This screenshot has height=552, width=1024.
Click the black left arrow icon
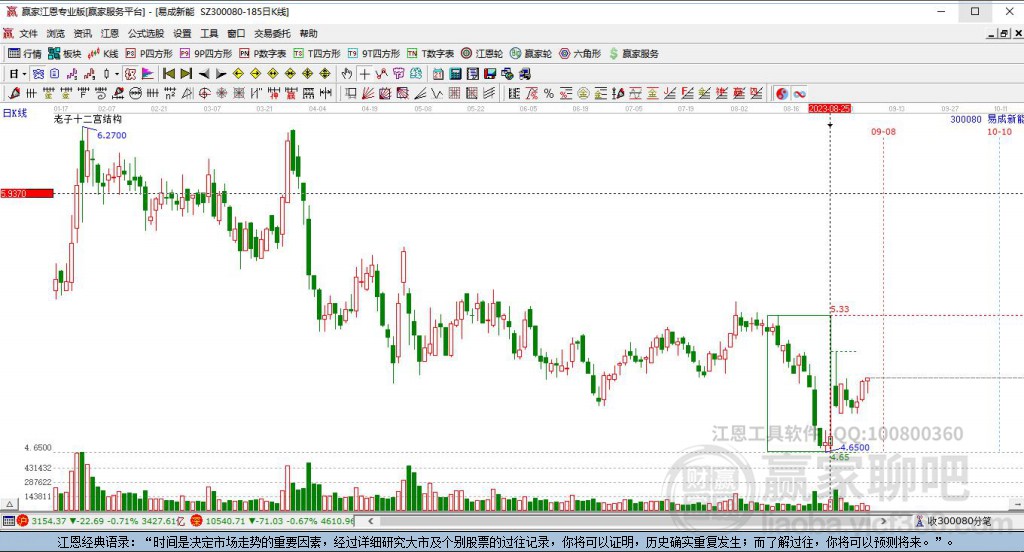pyautogui.click(x=204, y=74)
